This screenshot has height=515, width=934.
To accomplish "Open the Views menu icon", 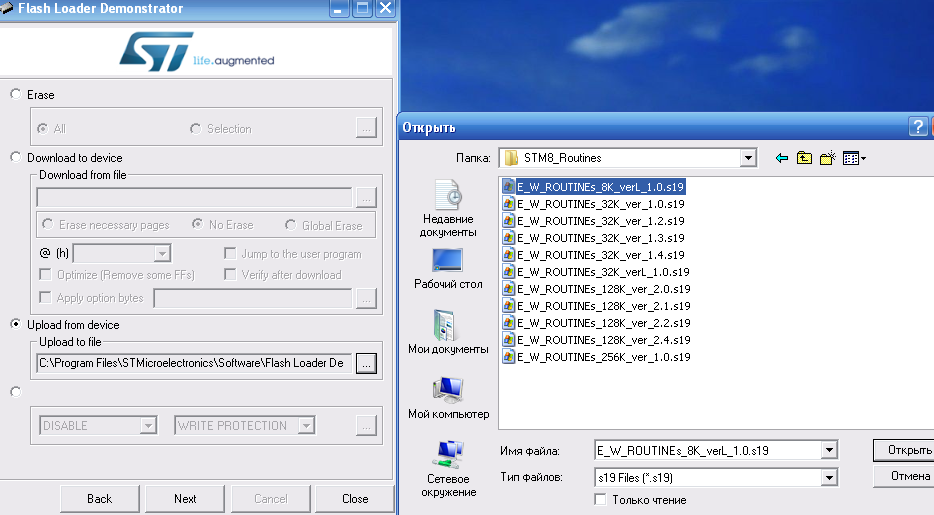I will [x=853, y=158].
